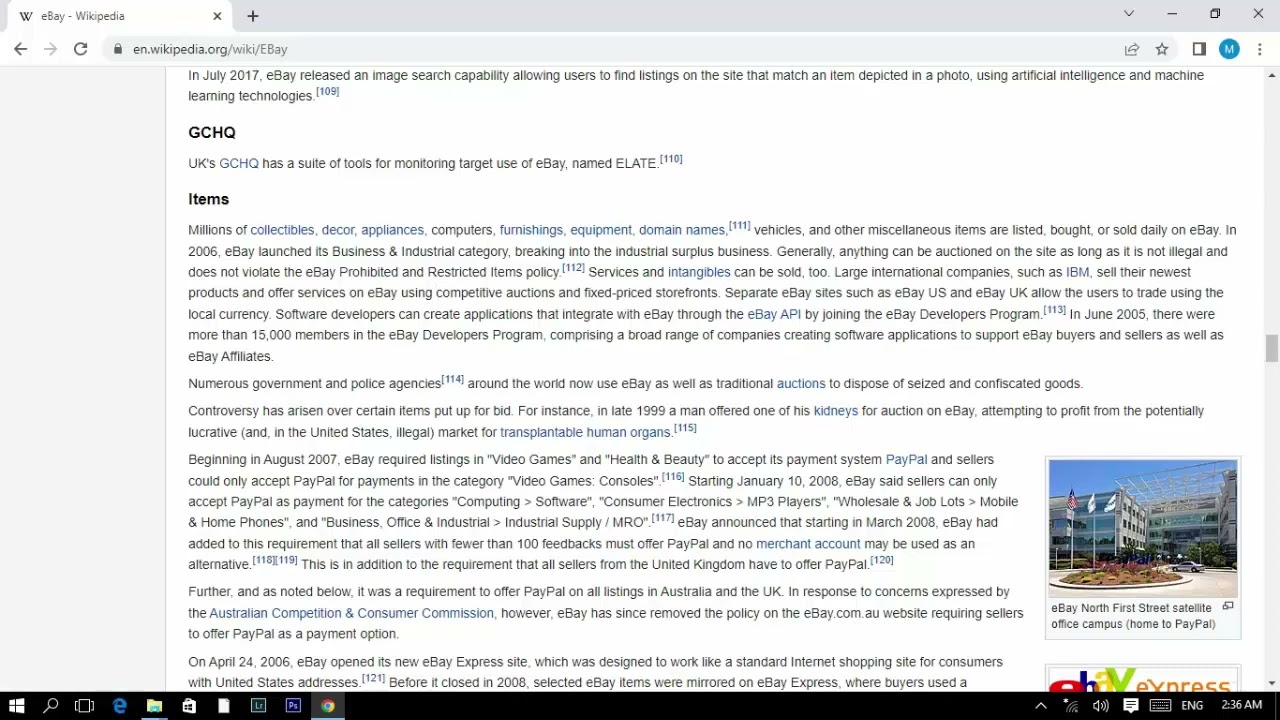Open the Chrome profile avatar M
This screenshot has height=720, width=1280.
pos(1229,49)
